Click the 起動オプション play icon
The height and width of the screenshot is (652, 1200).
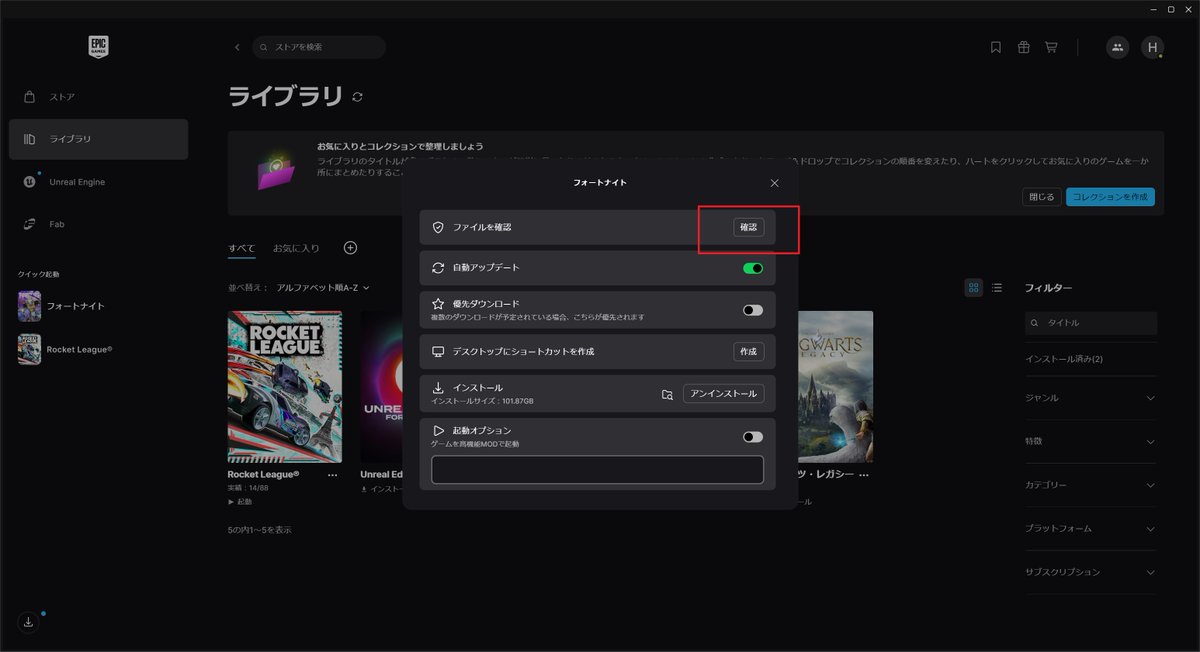pyautogui.click(x=438, y=430)
